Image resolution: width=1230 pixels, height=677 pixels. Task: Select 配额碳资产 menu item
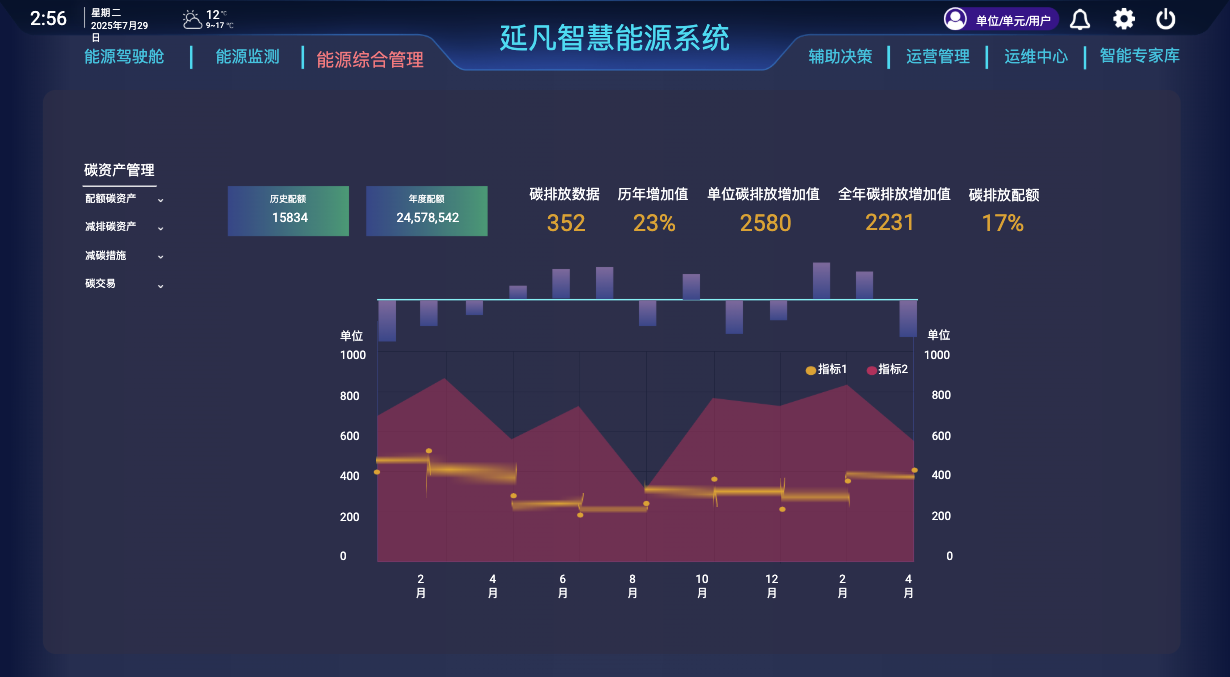[111, 199]
